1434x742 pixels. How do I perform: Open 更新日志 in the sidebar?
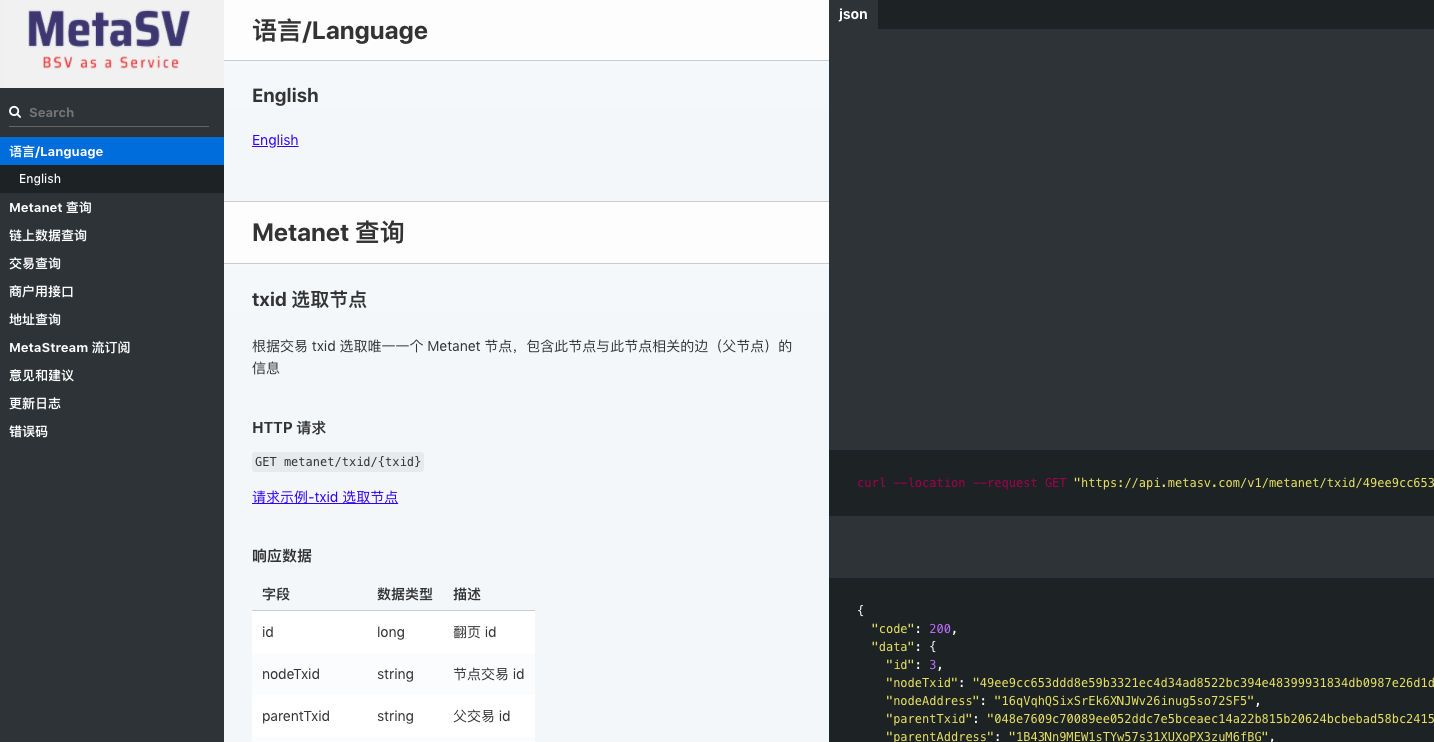(x=112, y=403)
